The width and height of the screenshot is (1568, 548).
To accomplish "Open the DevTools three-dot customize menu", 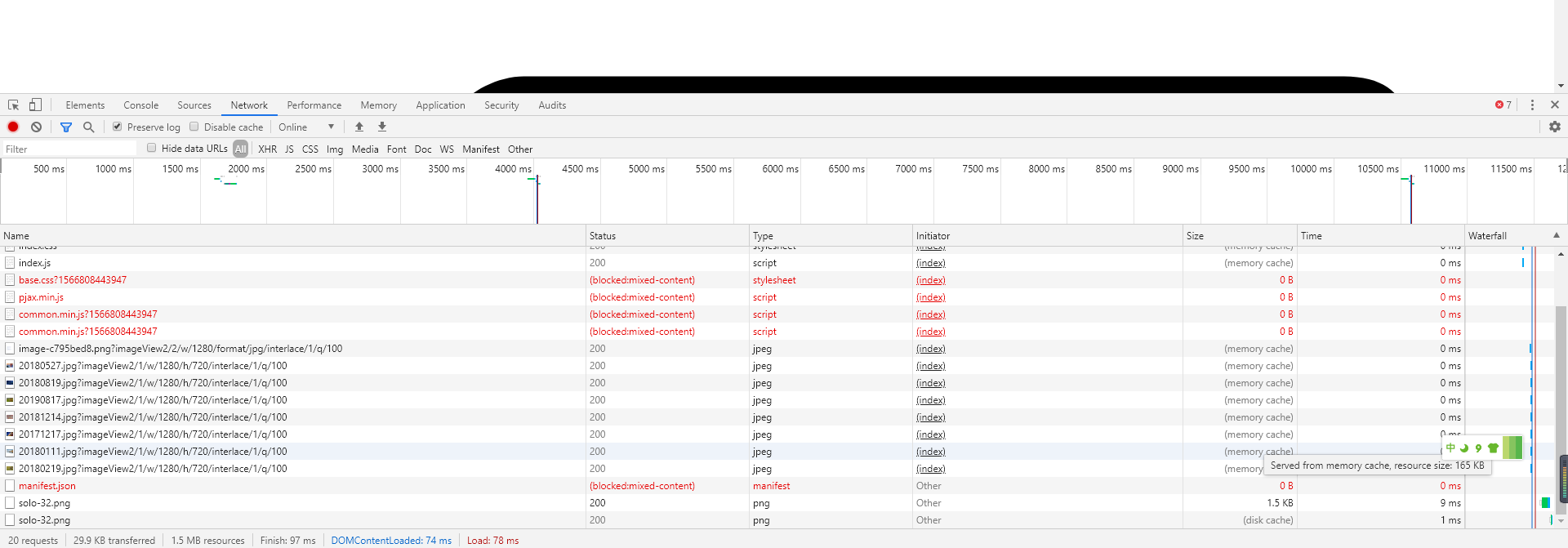I will (x=1532, y=105).
